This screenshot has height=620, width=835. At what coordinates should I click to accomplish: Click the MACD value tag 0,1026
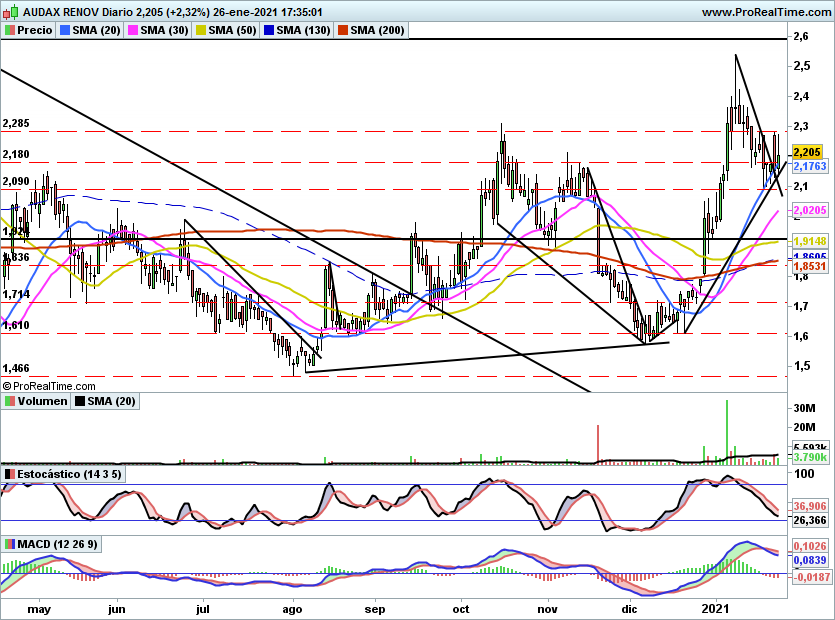tap(810, 546)
